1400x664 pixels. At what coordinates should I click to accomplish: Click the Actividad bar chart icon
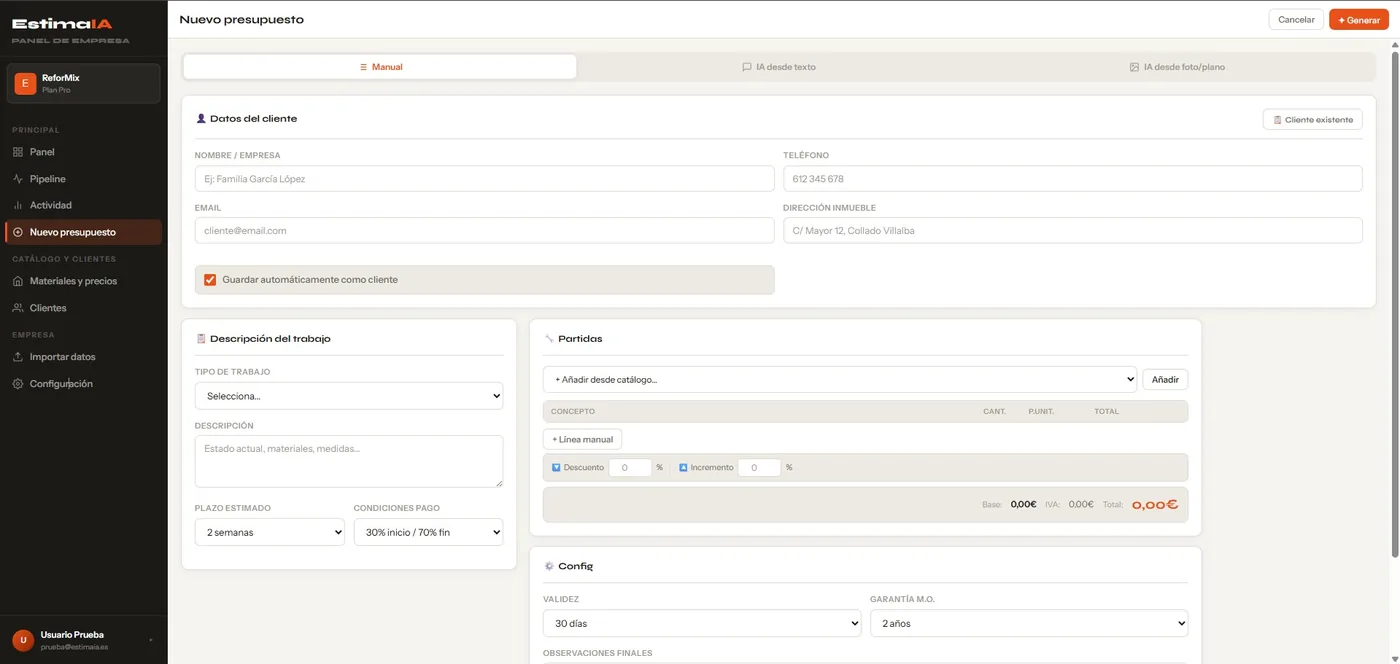pos(18,205)
